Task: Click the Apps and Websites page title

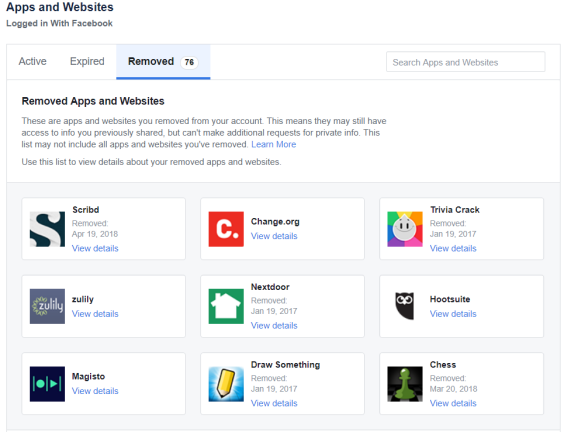Action: click(x=60, y=7)
